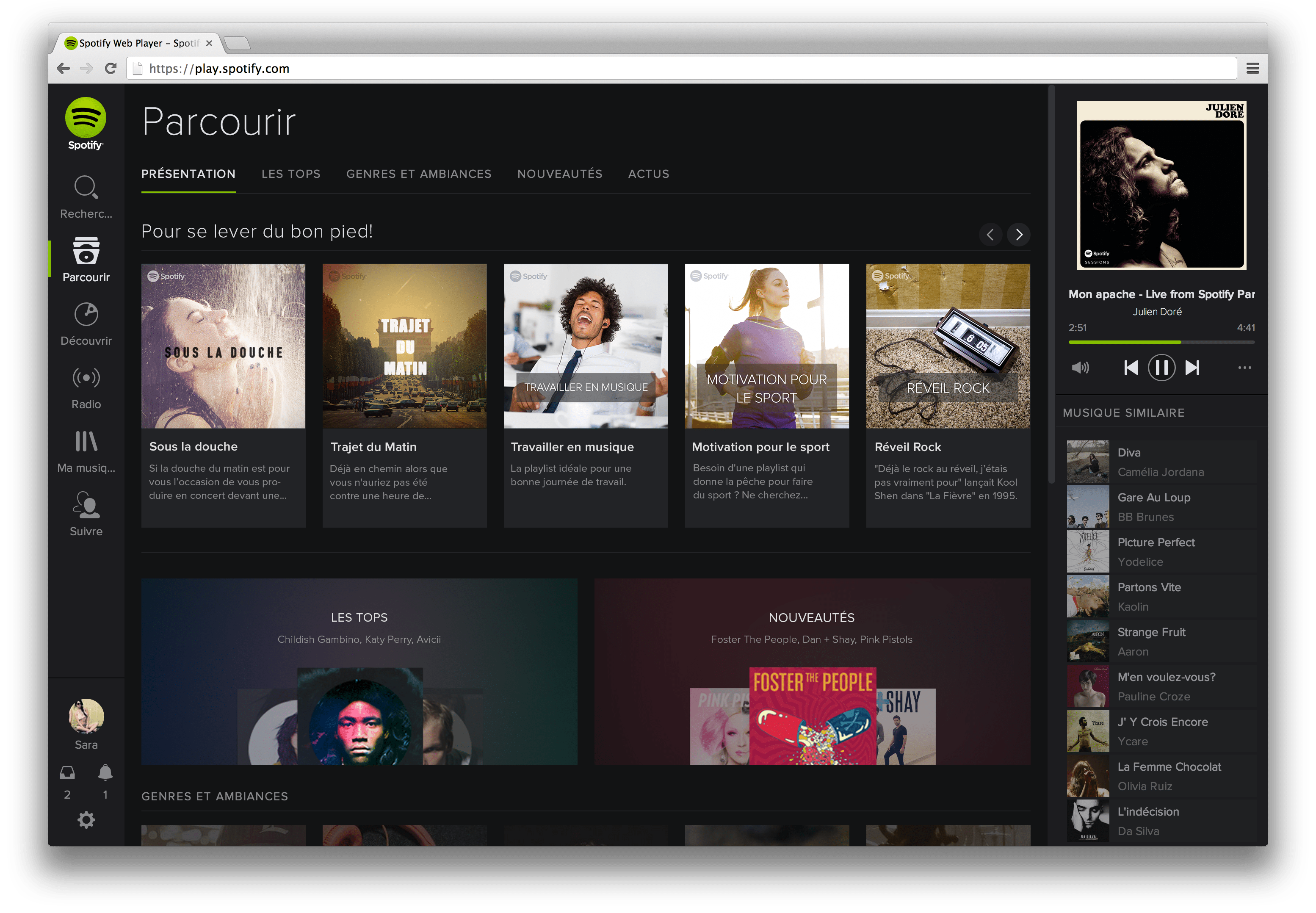Open the player more options dots
1316x913 pixels.
point(1244,367)
